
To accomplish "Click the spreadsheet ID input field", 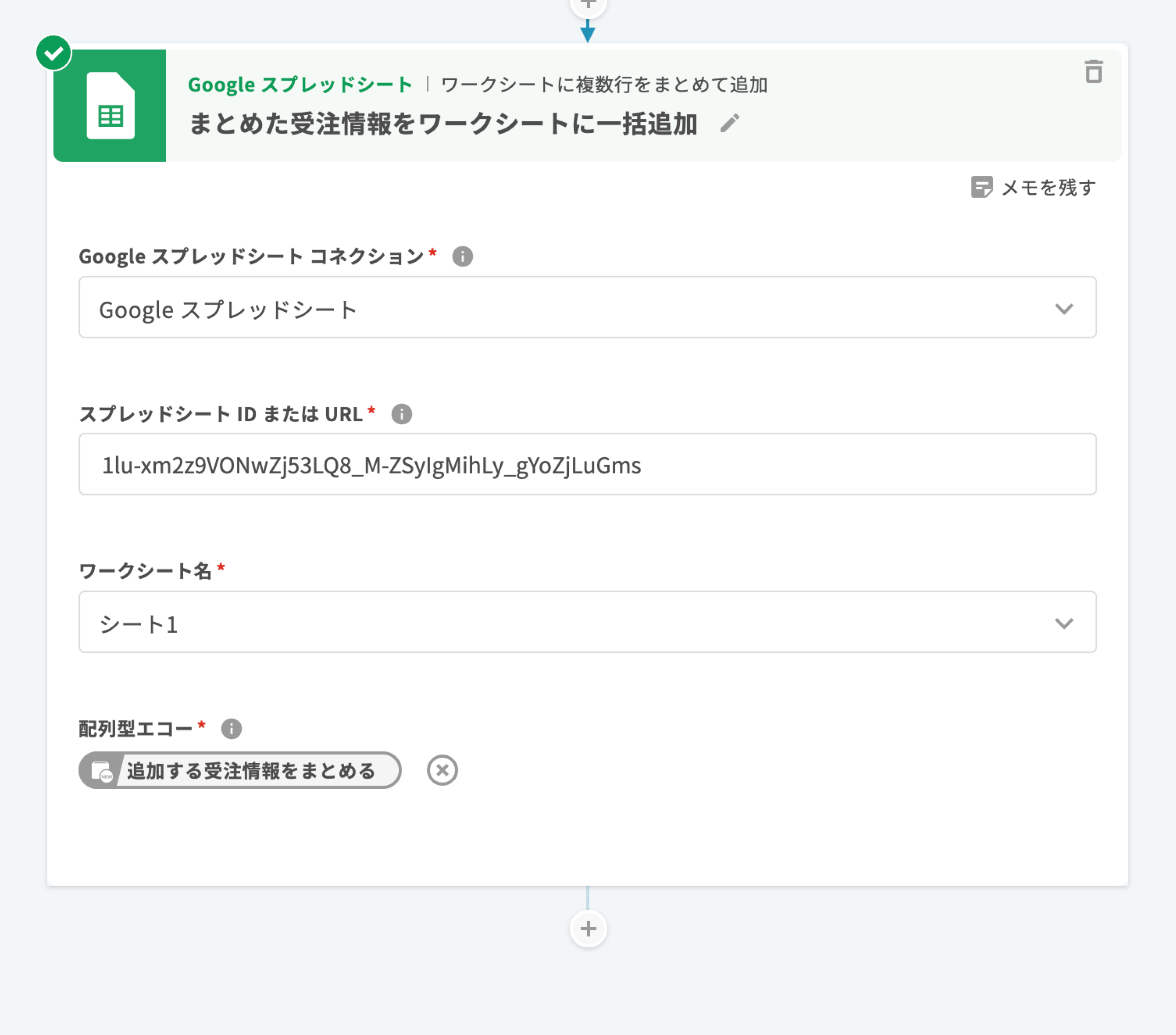I will (587, 465).
